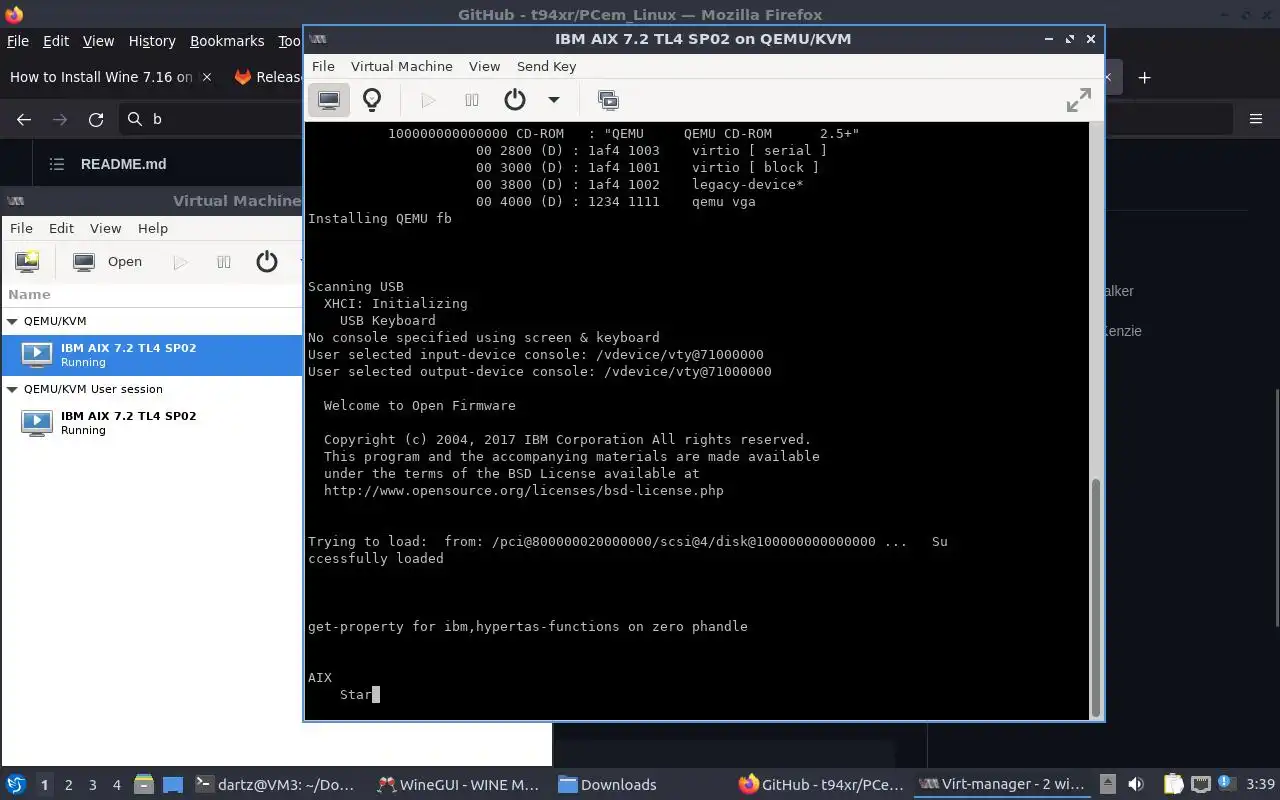Viewport: 1280px width, 800px height.
Task: Open README.md outline list icon
Action: pos(57,164)
